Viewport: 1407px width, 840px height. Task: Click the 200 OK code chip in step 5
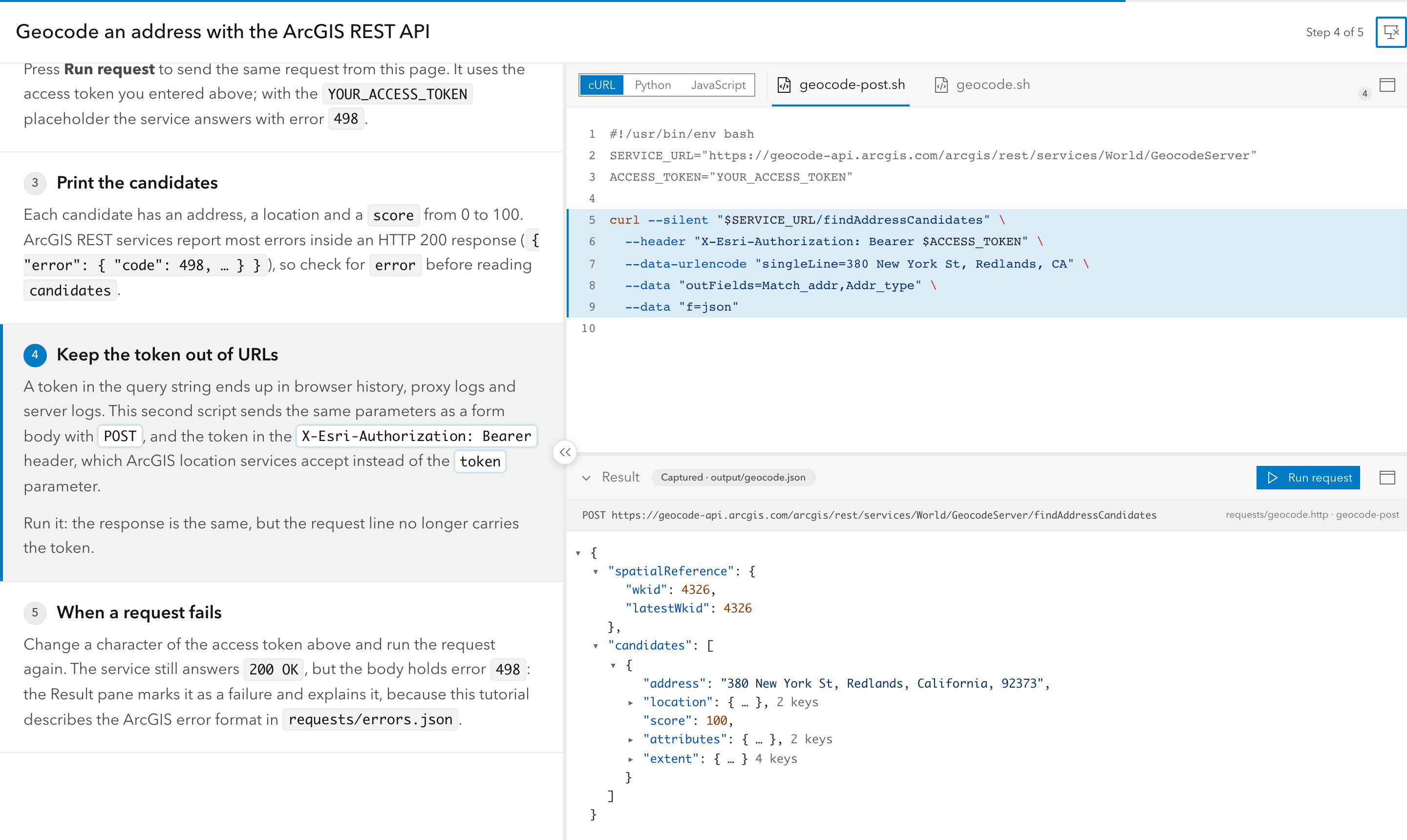tap(274, 670)
